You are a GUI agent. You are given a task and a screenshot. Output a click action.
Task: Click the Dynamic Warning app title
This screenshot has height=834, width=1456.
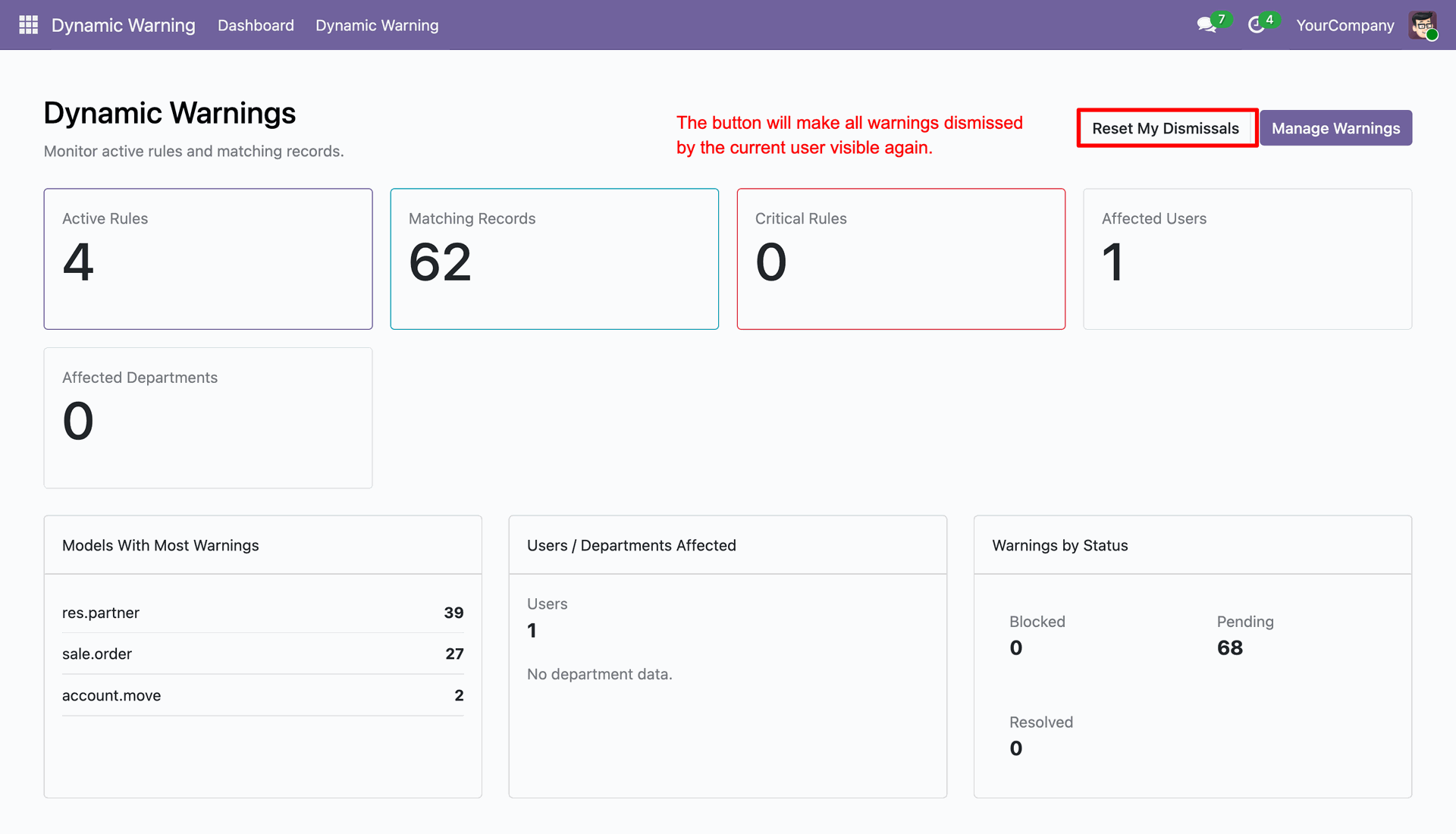[x=124, y=25]
